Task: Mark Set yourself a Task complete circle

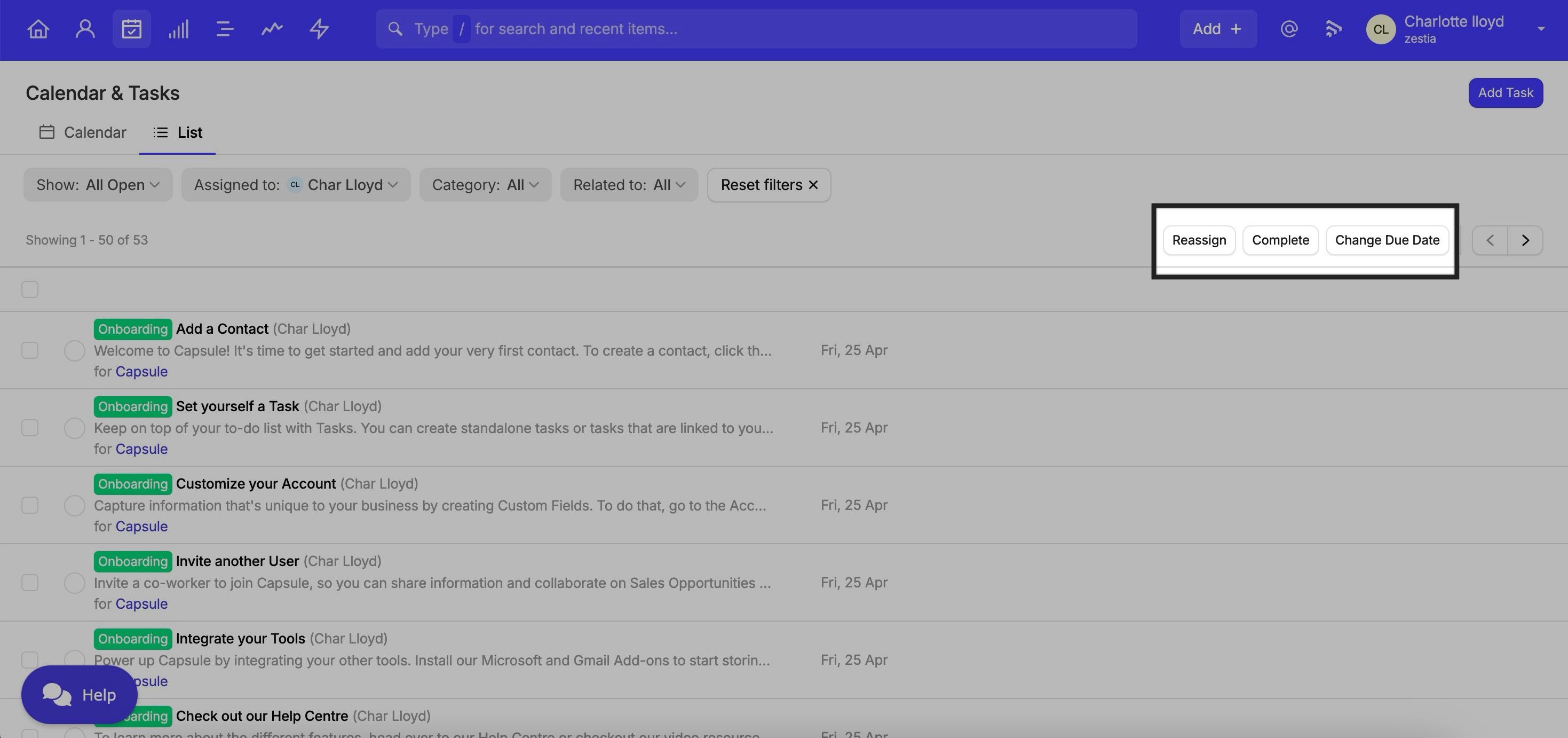Action: (74, 428)
